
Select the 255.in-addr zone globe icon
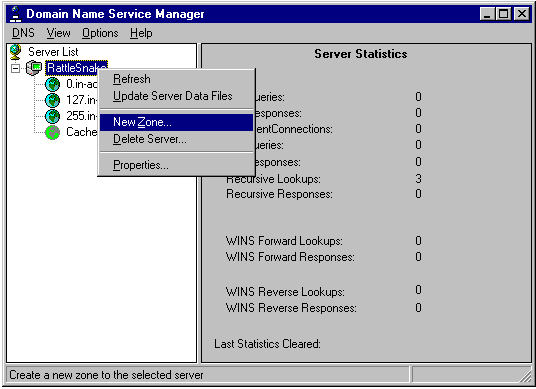[x=53, y=116]
